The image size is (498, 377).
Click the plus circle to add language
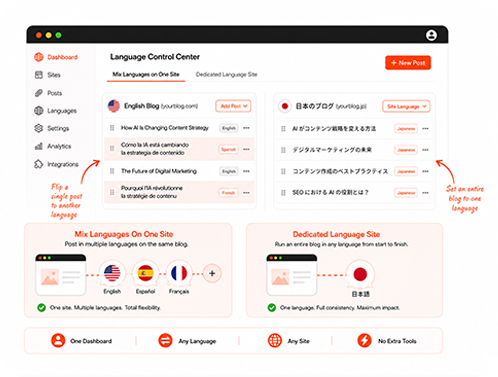212,273
